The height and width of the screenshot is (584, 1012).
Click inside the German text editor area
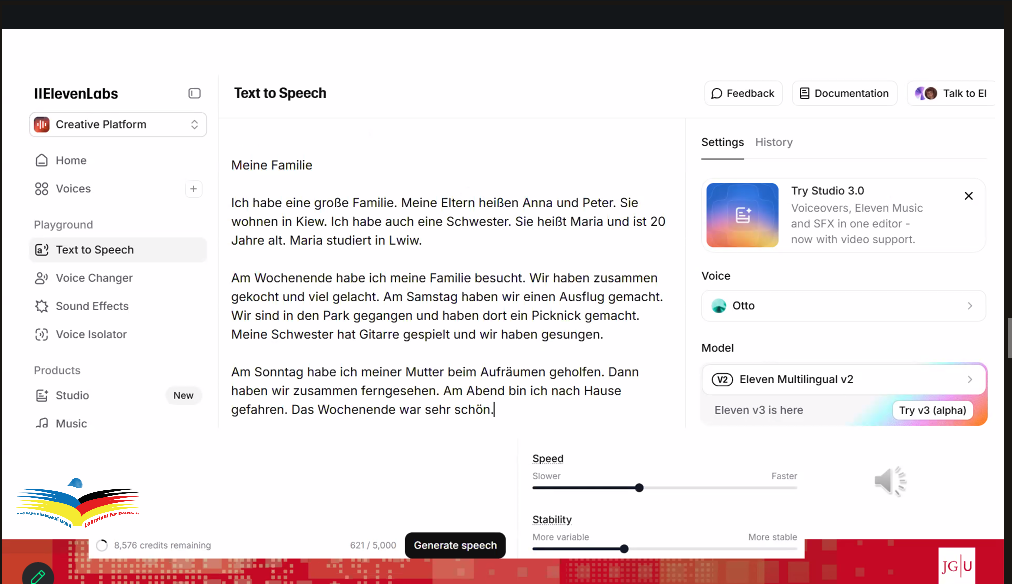tap(450, 300)
